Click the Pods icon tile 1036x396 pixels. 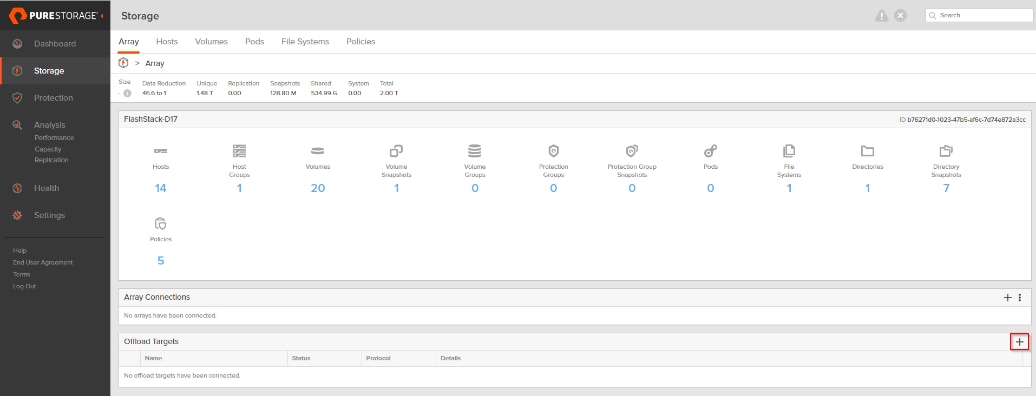[x=710, y=151]
